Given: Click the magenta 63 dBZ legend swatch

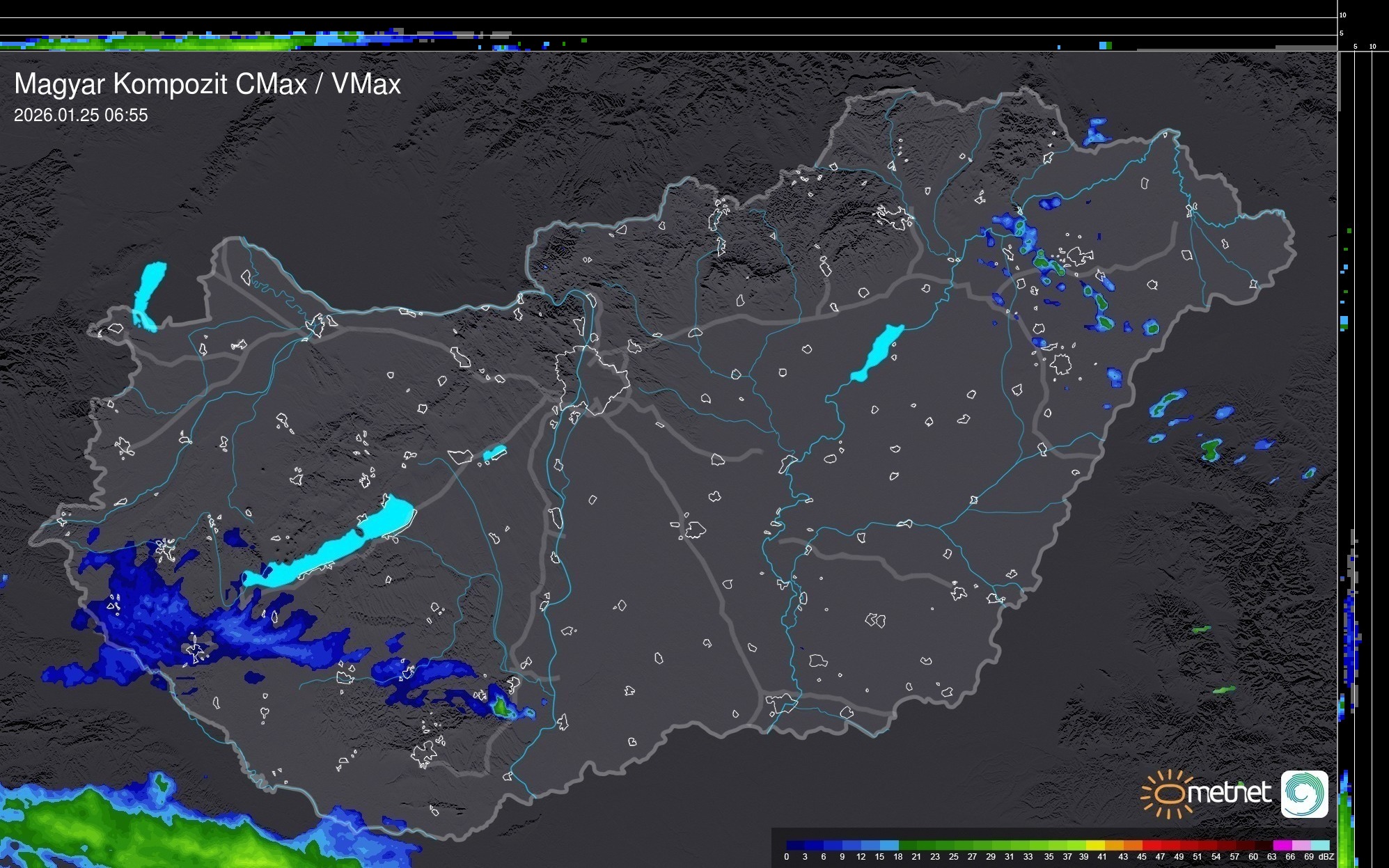Looking at the screenshot, I should (1282, 845).
